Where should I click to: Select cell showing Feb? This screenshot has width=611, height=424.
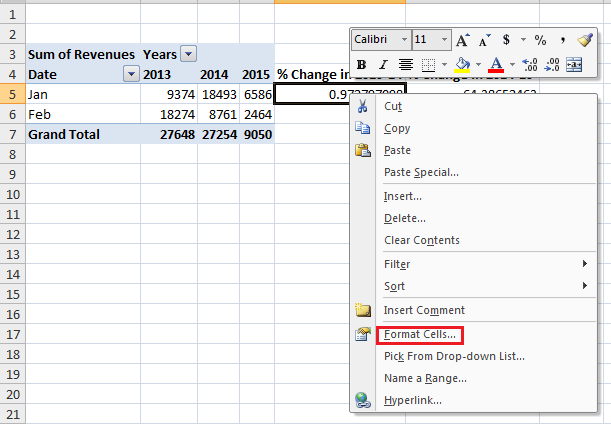(83, 114)
